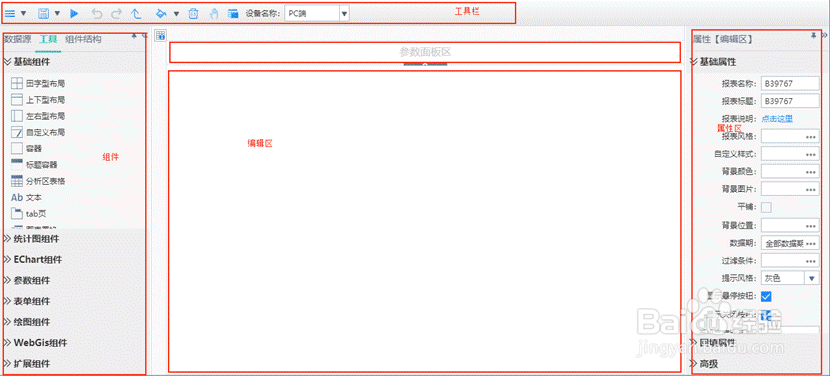Click the up-level arrow toolbar icon
830x376 pixels.
136,13
